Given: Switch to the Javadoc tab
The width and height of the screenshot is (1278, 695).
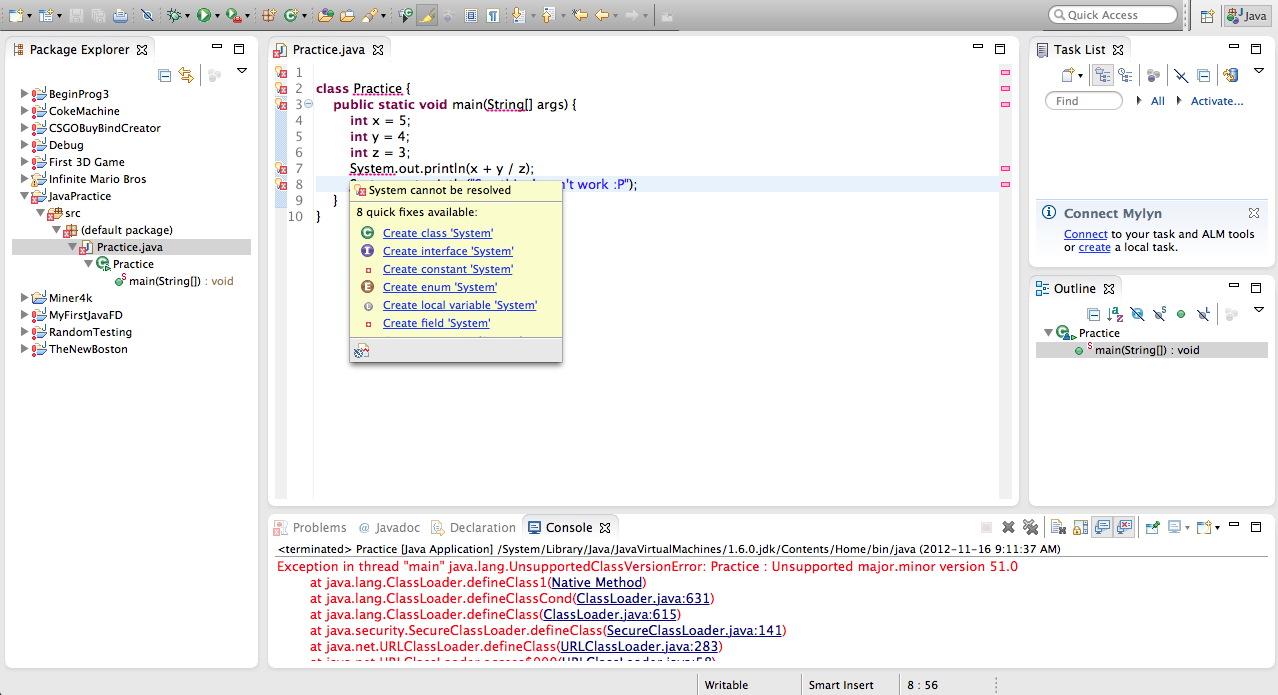Looking at the screenshot, I should (389, 527).
